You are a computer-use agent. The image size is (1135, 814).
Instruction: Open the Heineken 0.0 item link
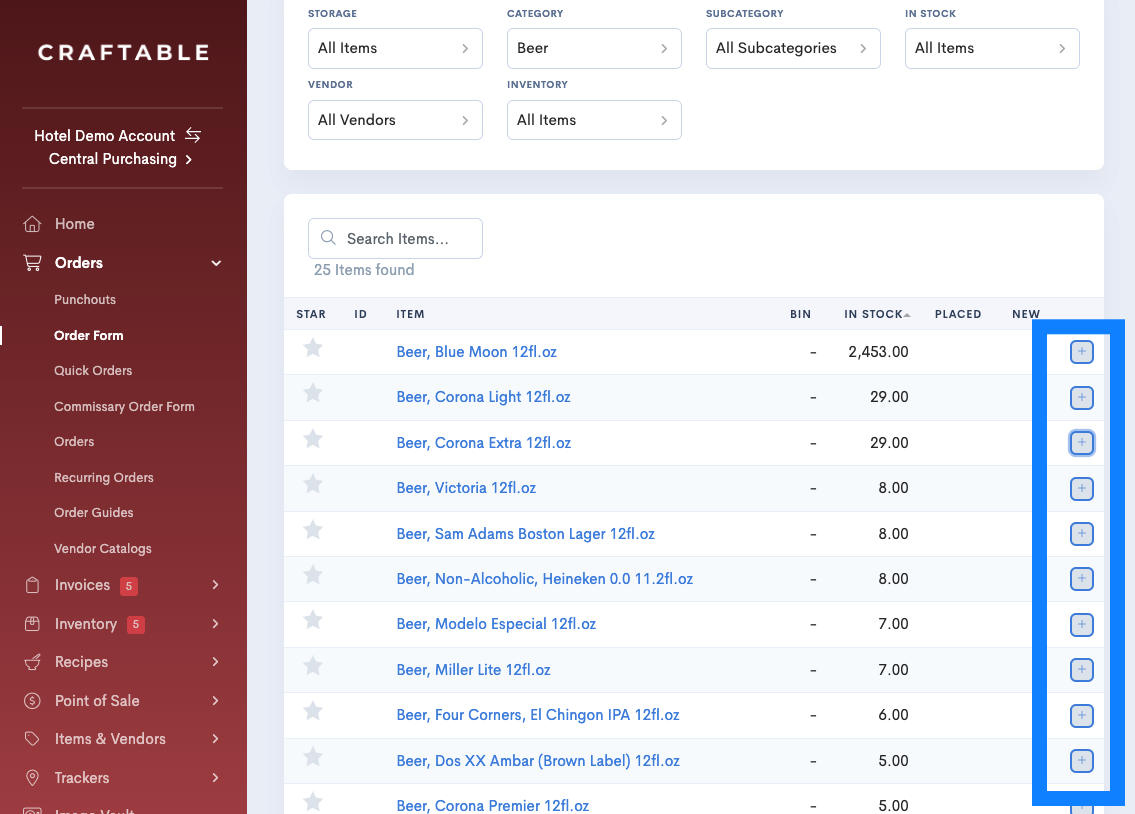click(544, 579)
